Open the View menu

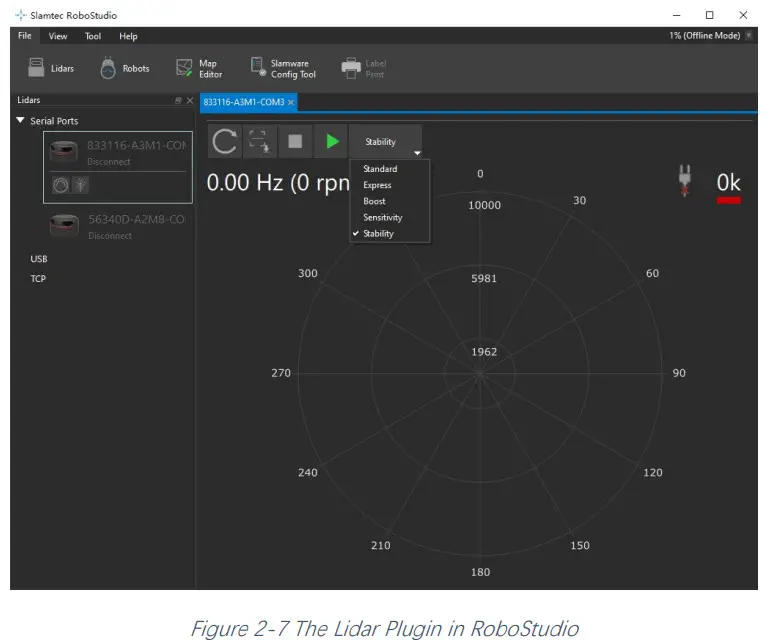pyautogui.click(x=58, y=36)
